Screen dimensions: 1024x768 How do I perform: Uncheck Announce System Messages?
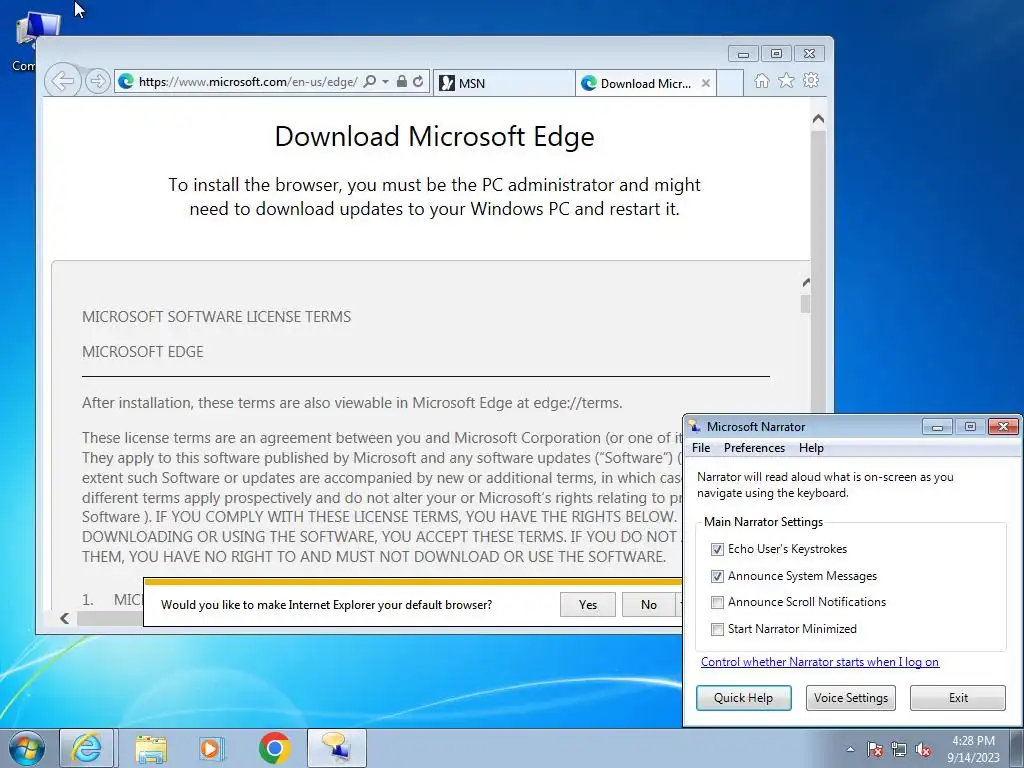tap(717, 576)
